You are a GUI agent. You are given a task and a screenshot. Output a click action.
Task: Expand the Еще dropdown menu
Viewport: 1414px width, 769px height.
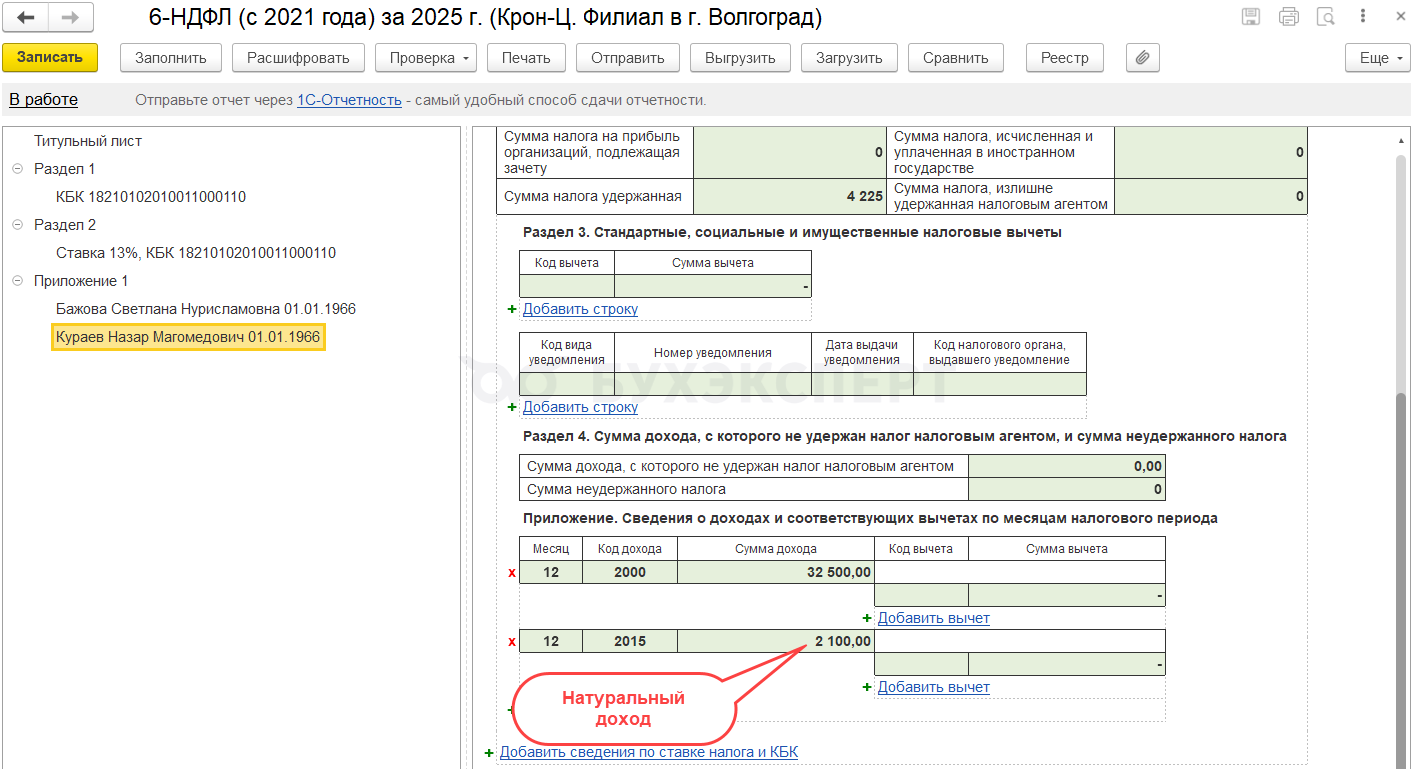coord(1379,58)
